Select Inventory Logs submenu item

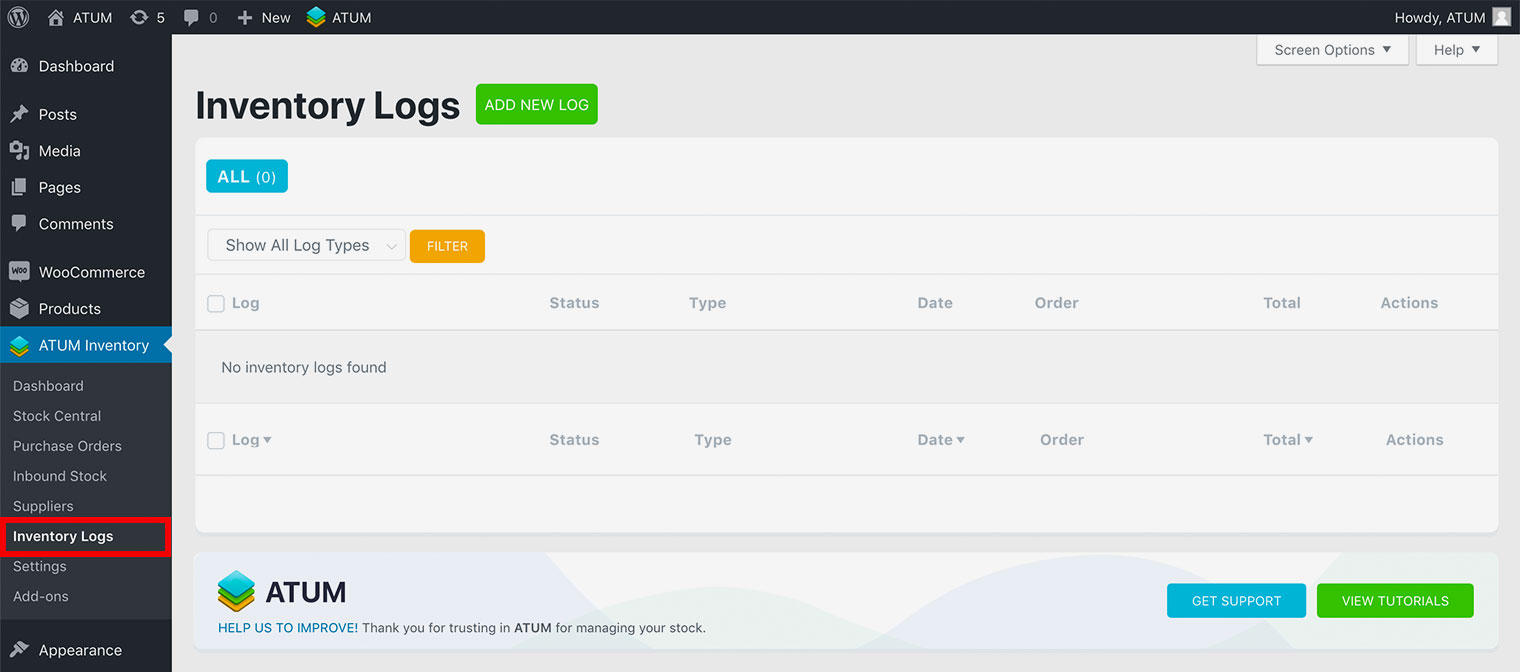pos(85,536)
